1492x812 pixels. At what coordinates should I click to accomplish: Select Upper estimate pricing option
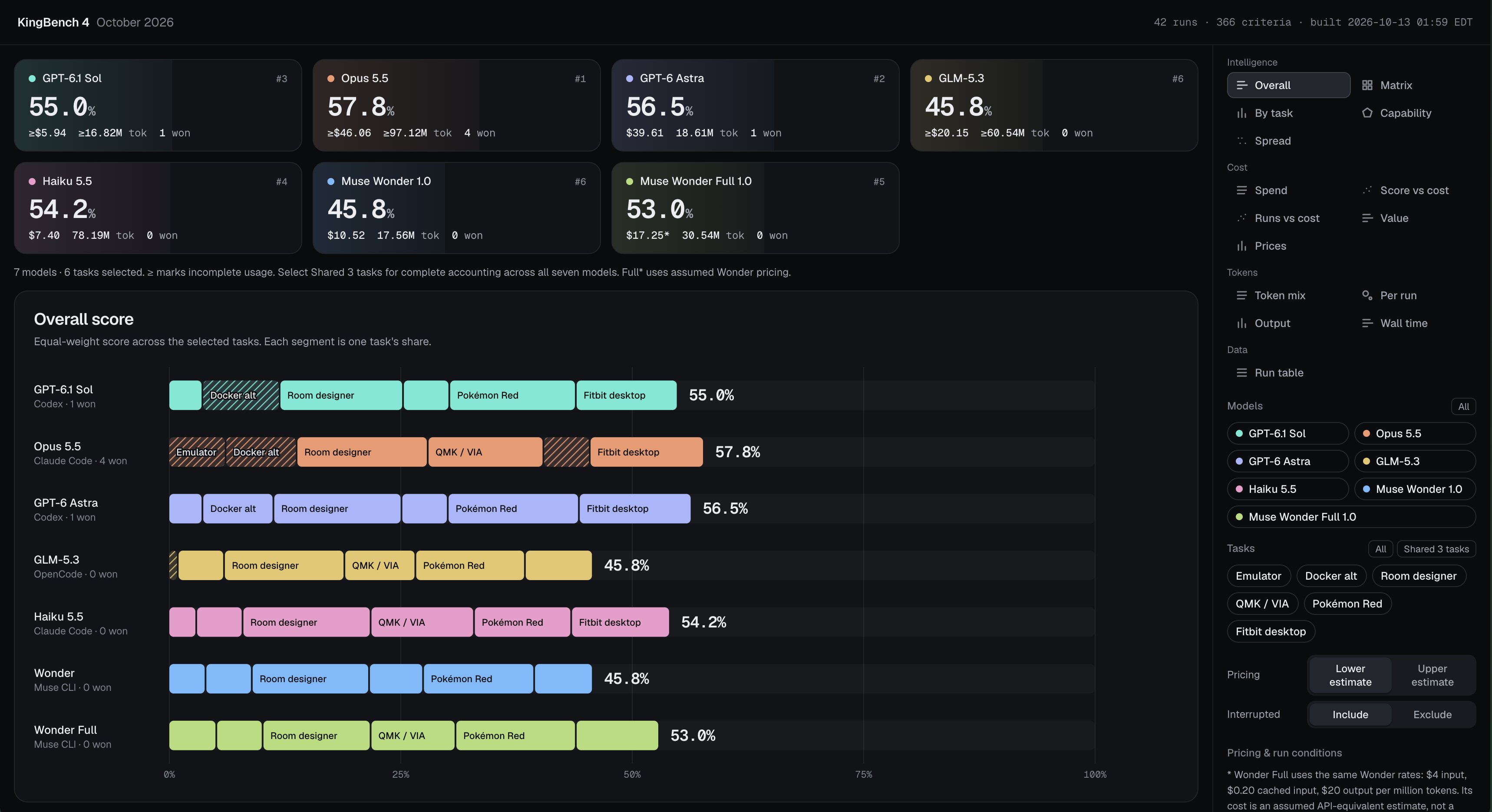(x=1432, y=675)
